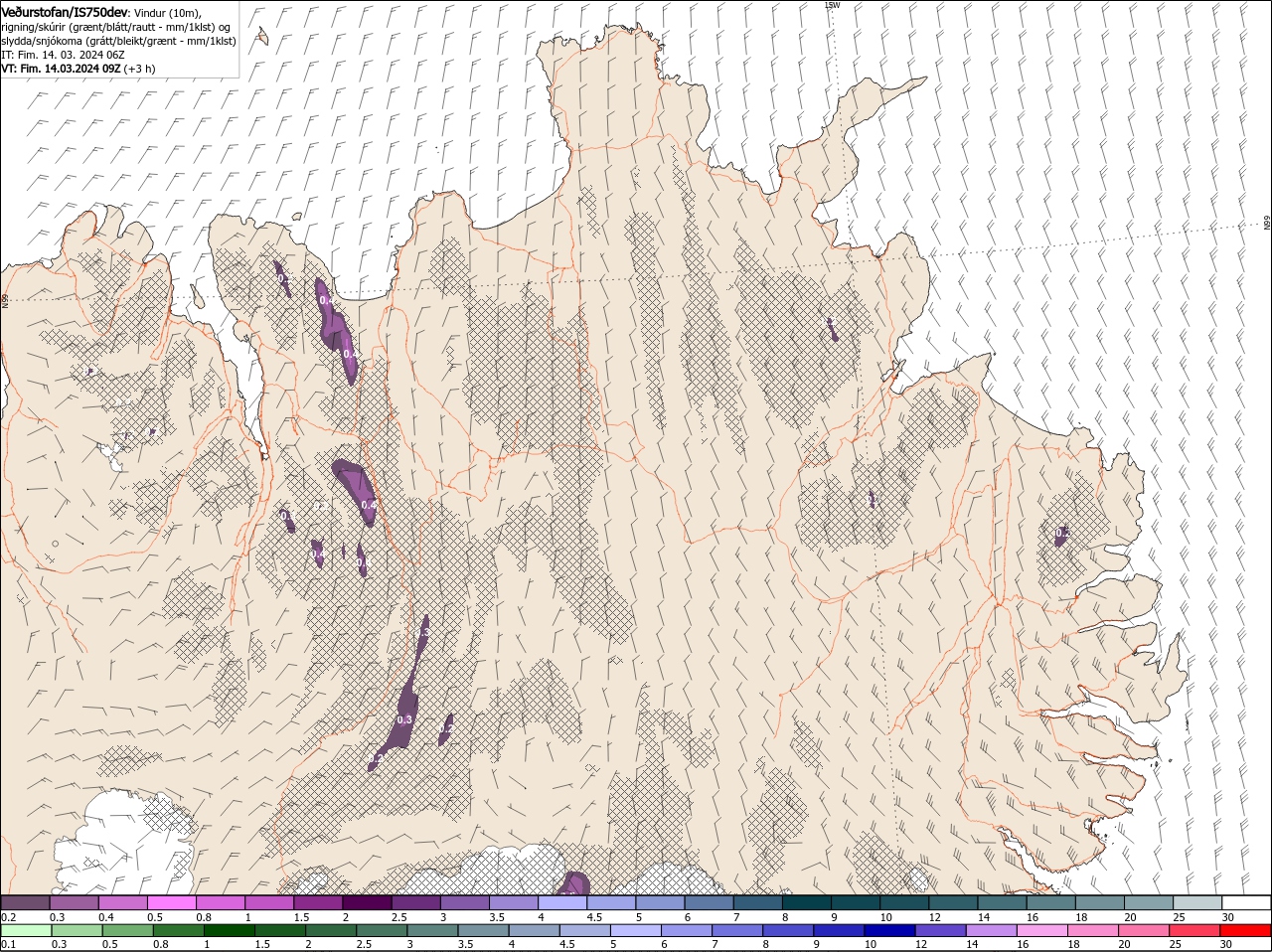Click the small island off the northwest coast

pos(262,36)
